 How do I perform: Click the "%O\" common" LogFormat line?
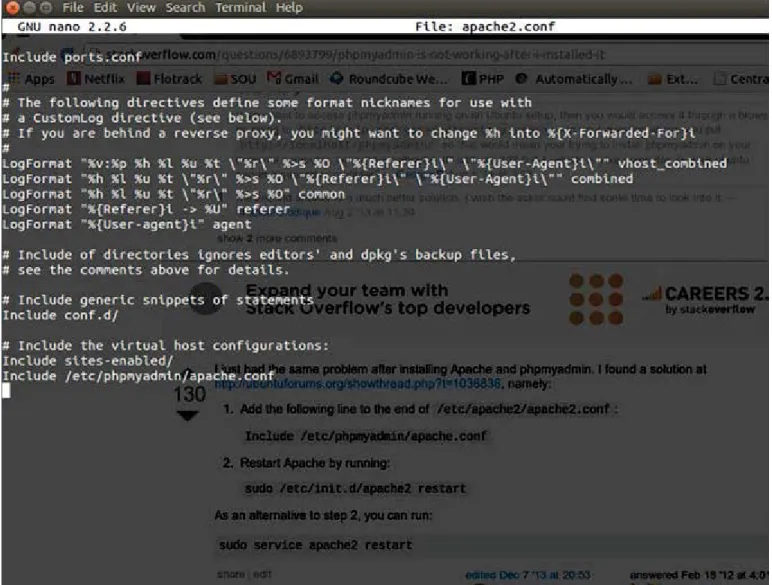click(174, 194)
